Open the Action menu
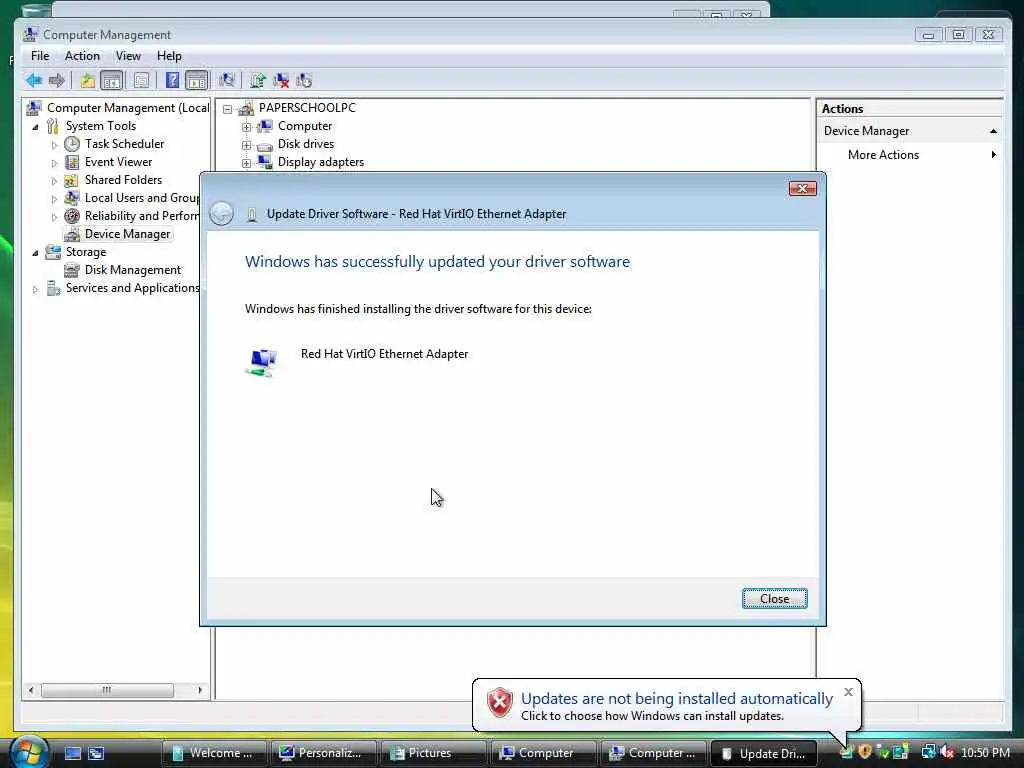The height and width of the screenshot is (768, 1024). tap(82, 56)
